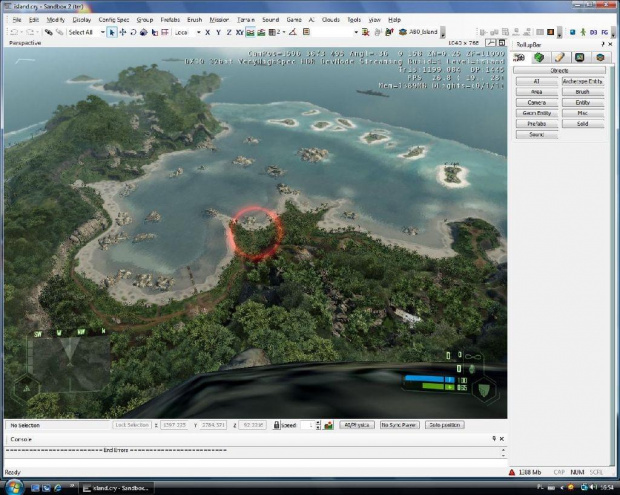Activate the Rotate tool in toolbar
Image resolution: width=620 pixels, height=495 pixels.
coord(133,32)
